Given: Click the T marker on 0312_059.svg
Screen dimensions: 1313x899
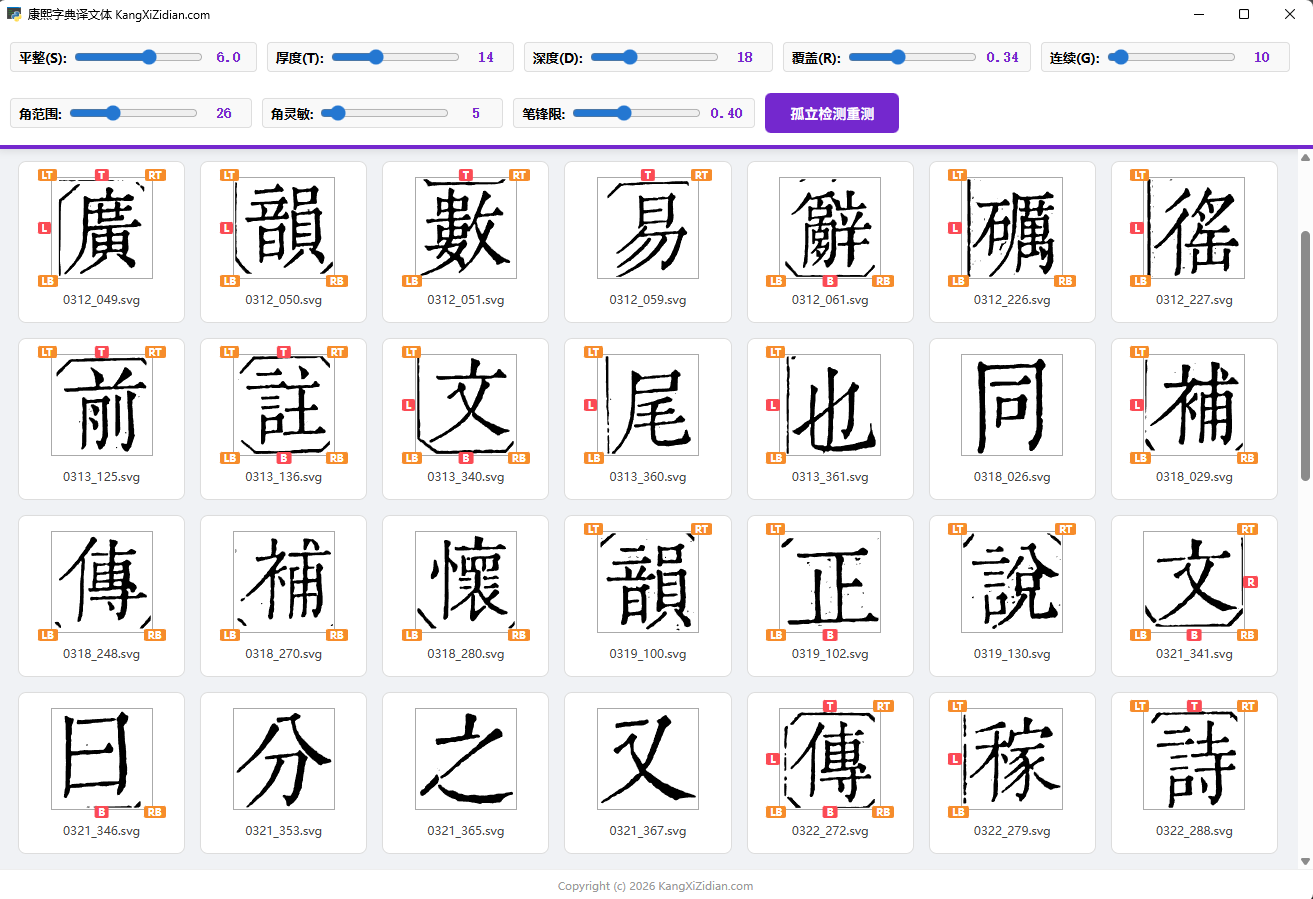Looking at the screenshot, I should click(x=647, y=175).
